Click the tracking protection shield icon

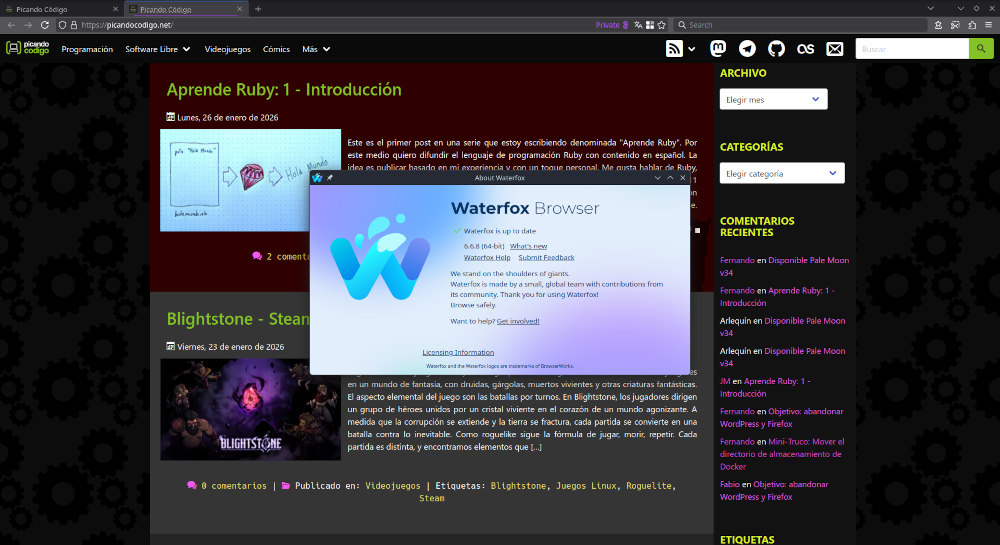[x=62, y=25]
